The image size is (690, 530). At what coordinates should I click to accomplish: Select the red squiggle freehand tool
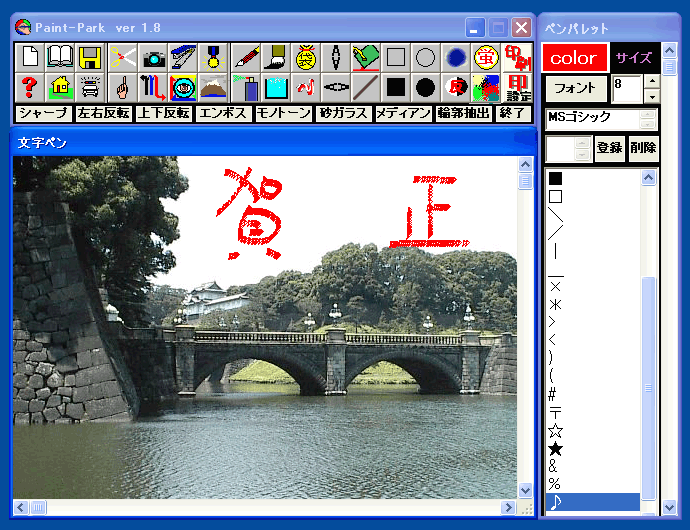pos(306,87)
